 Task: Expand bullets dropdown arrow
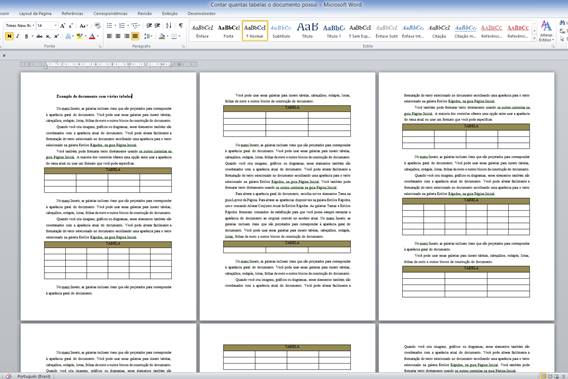click(115, 25)
